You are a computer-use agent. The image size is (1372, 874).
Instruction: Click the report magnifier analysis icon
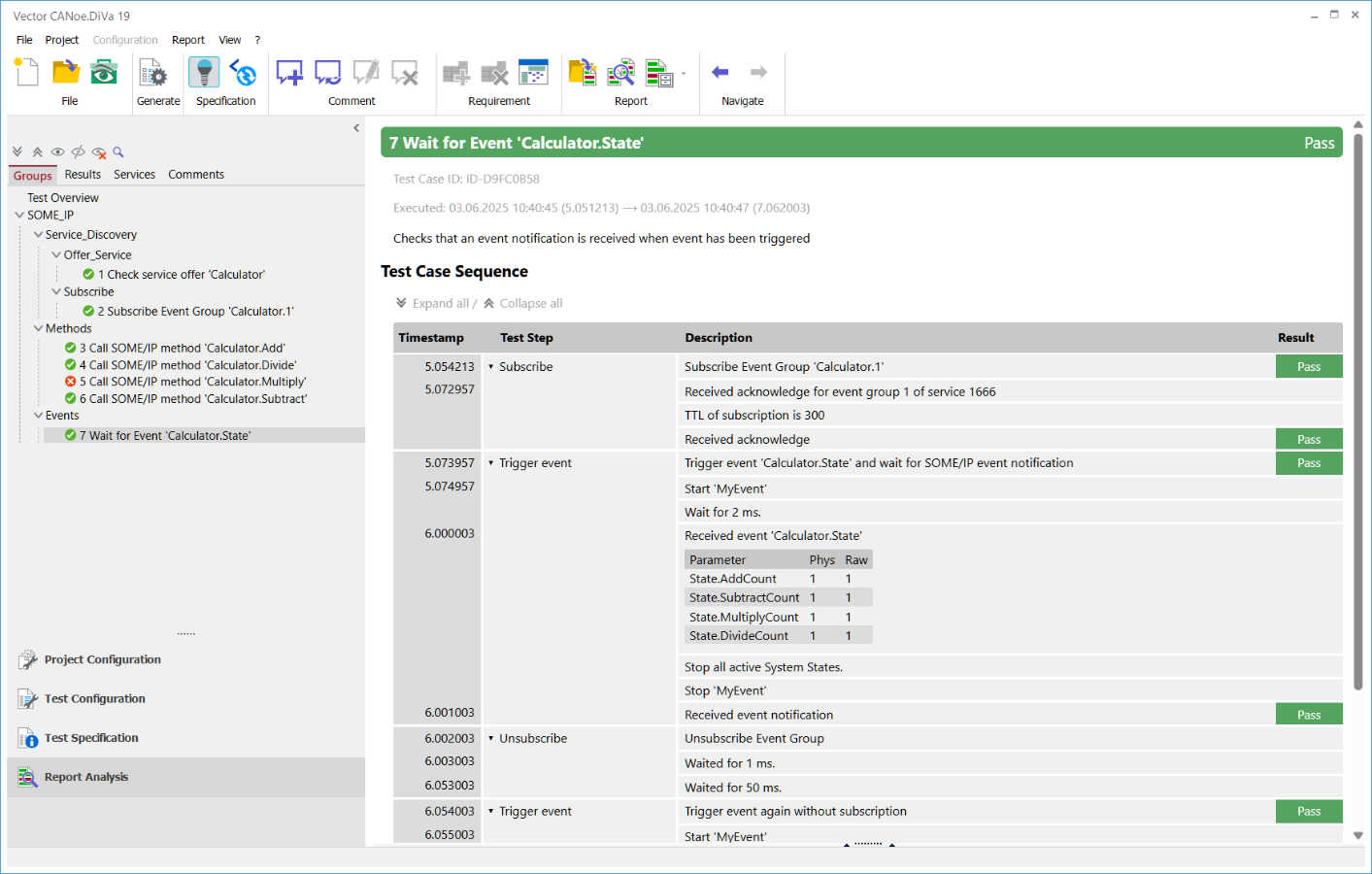621,73
